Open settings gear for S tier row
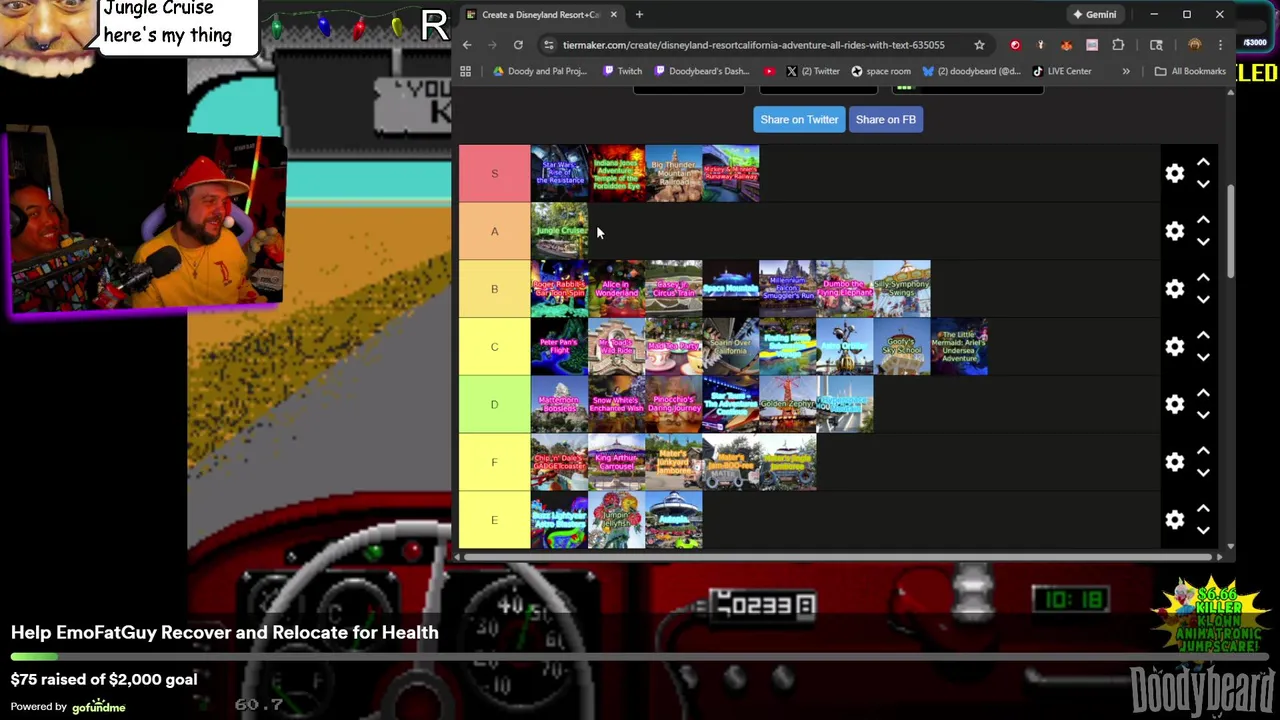 click(1175, 174)
